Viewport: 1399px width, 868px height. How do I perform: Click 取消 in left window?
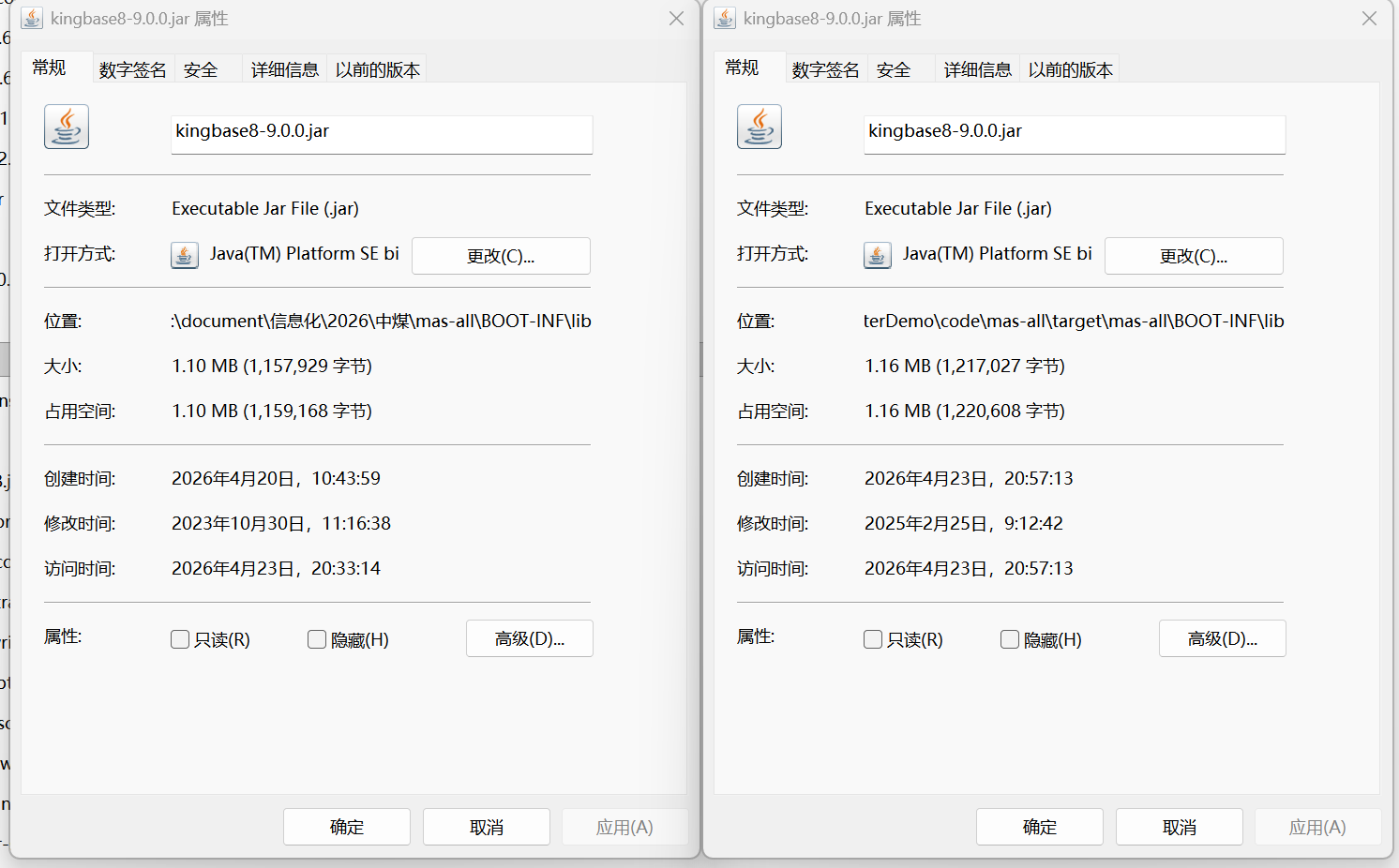coord(487,827)
